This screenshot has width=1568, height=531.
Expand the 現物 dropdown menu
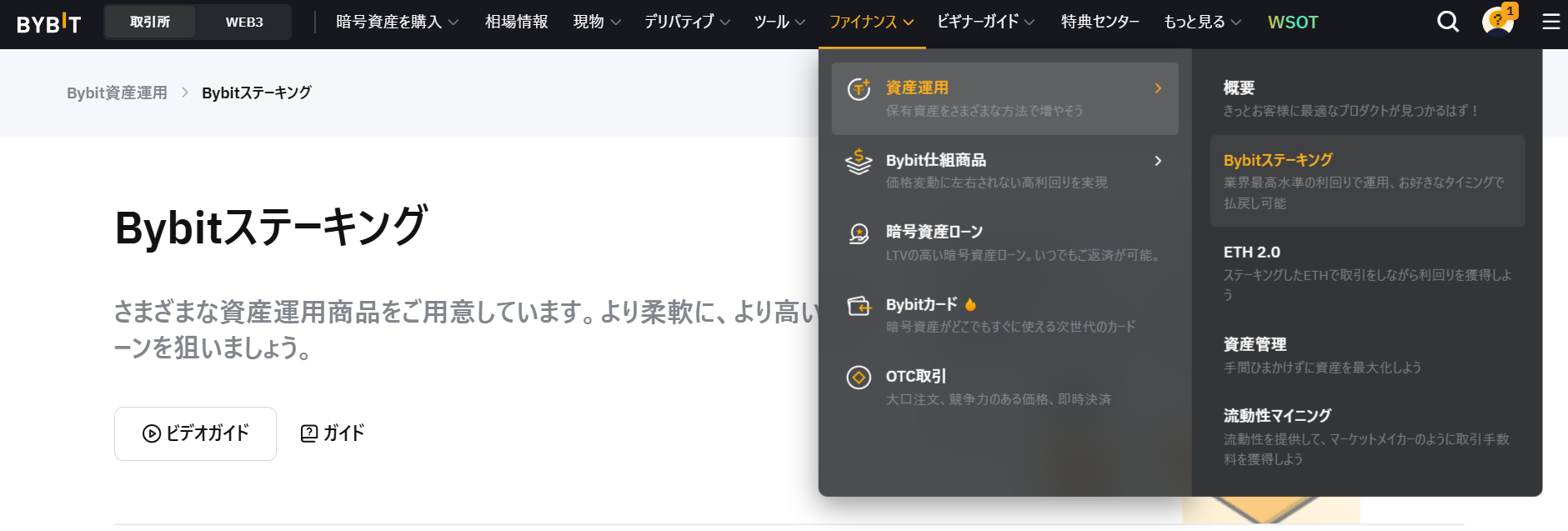pos(597,22)
